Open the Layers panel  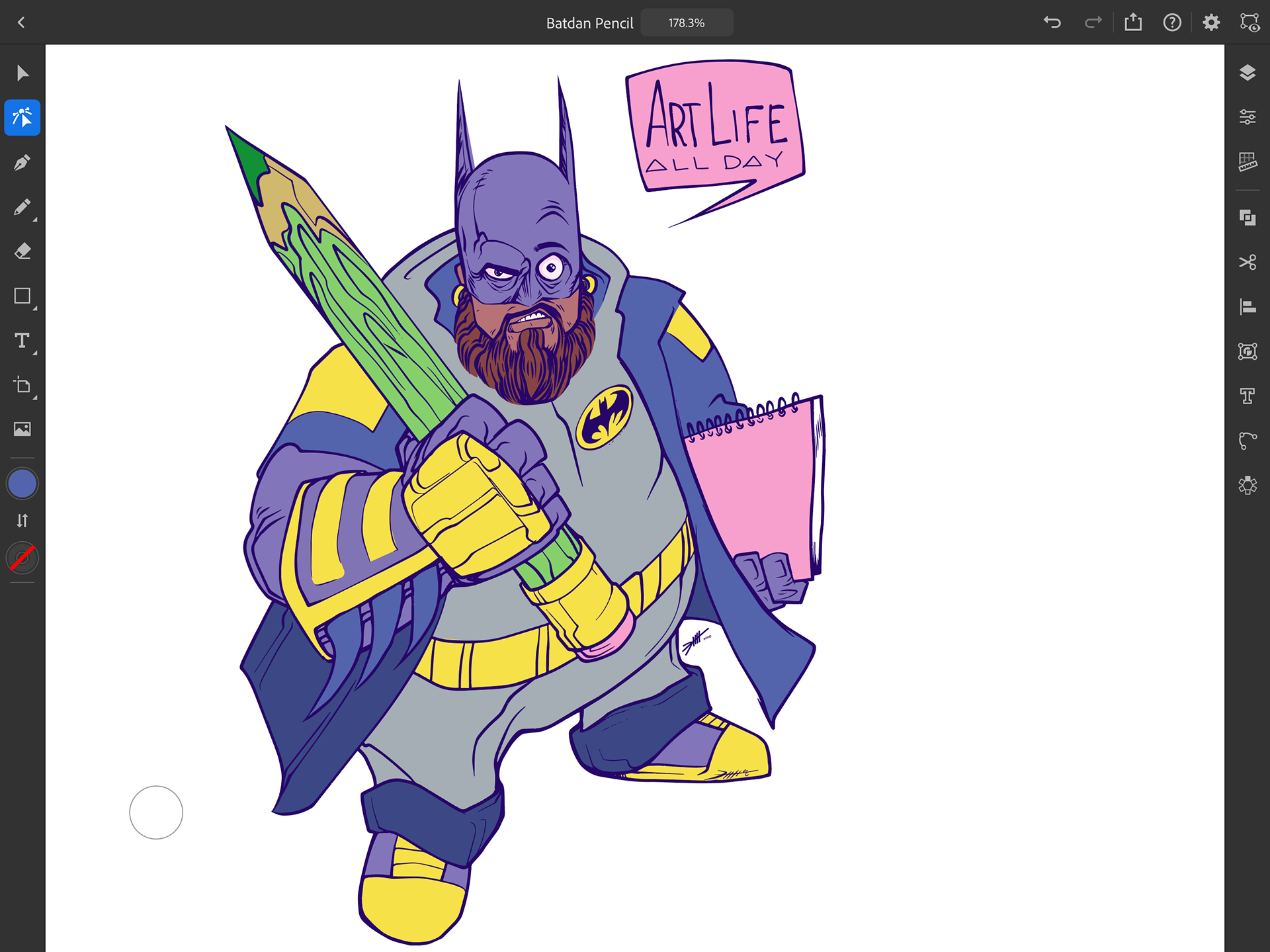click(x=1248, y=73)
